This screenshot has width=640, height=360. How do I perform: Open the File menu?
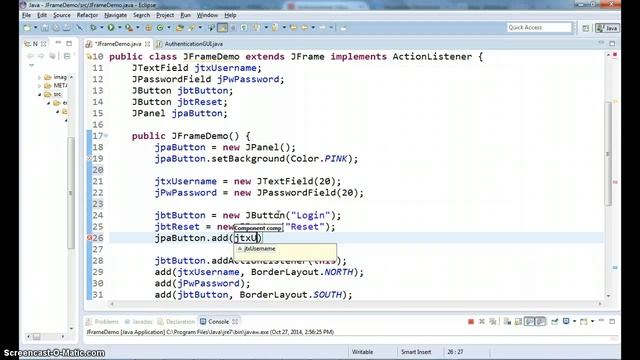[x=27, y=15]
